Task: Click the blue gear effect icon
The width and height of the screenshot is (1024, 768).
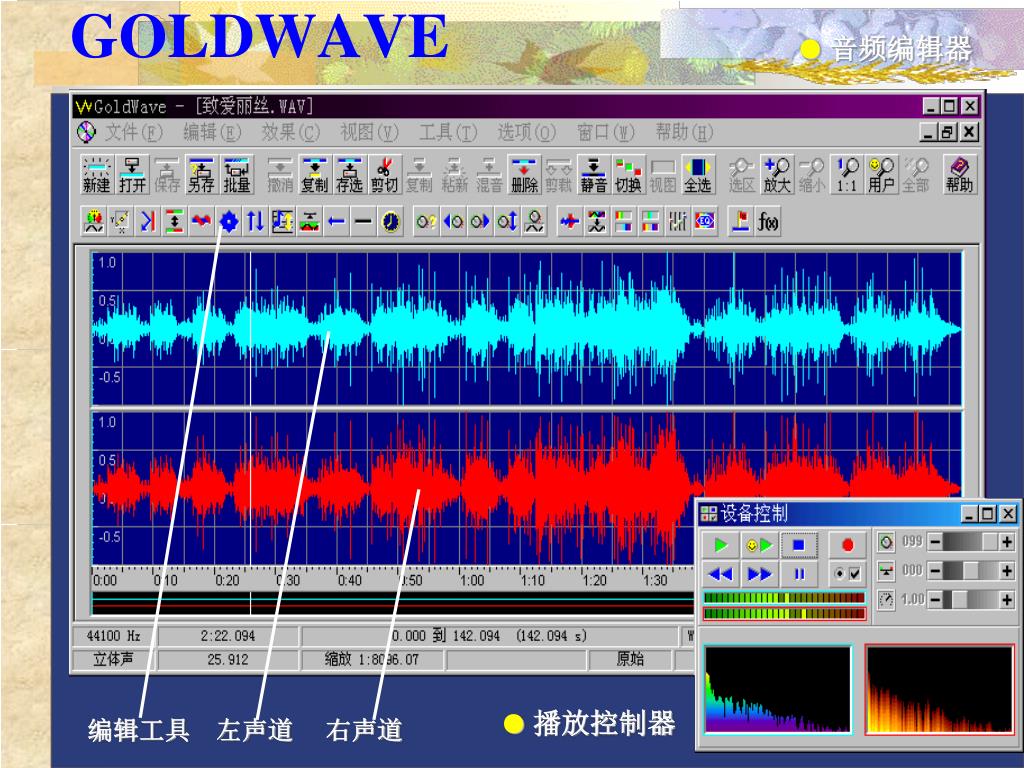Action: (x=229, y=221)
